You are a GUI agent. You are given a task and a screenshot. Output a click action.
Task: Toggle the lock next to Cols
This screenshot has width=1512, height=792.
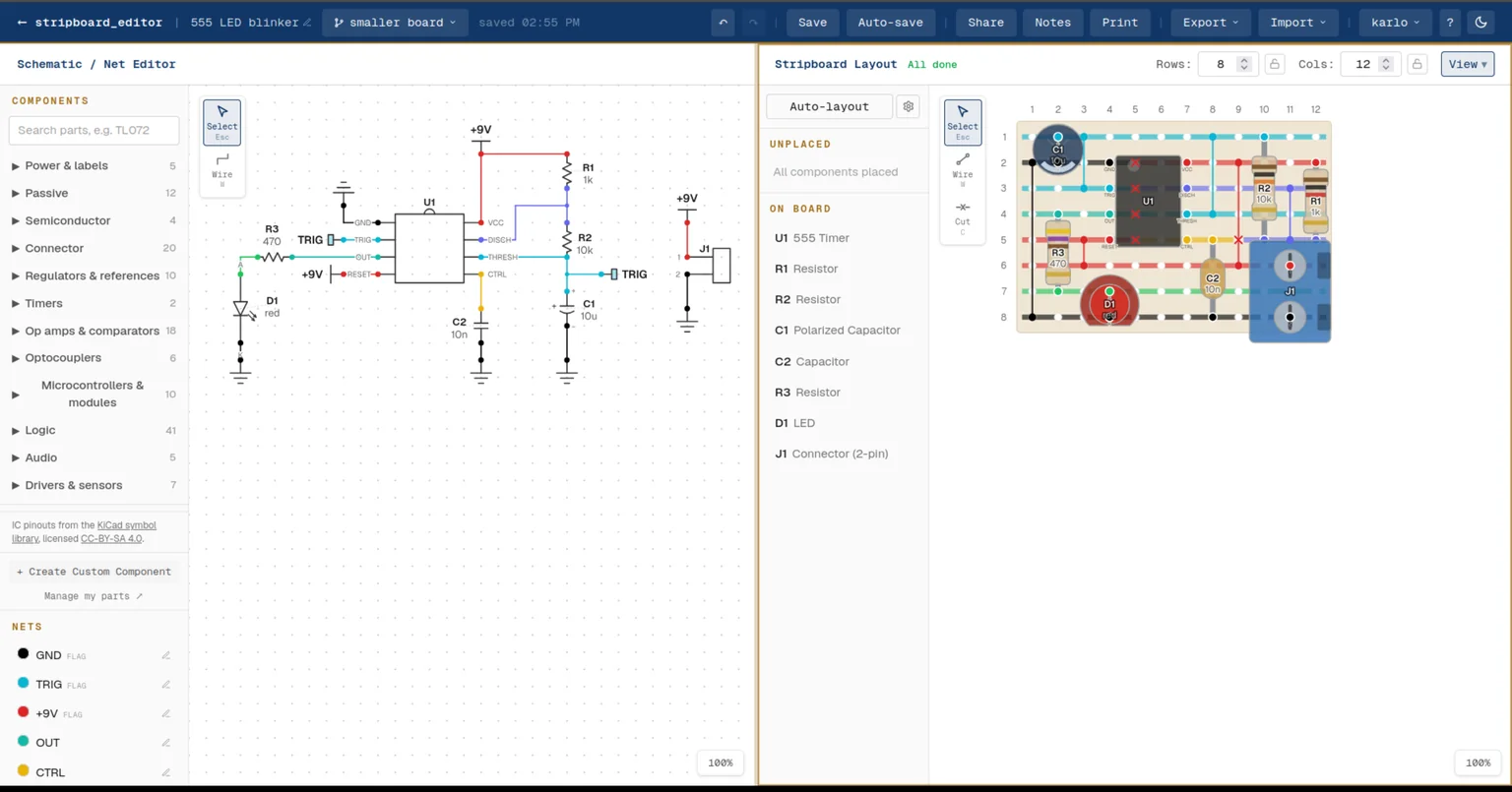pyautogui.click(x=1417, y=64)
